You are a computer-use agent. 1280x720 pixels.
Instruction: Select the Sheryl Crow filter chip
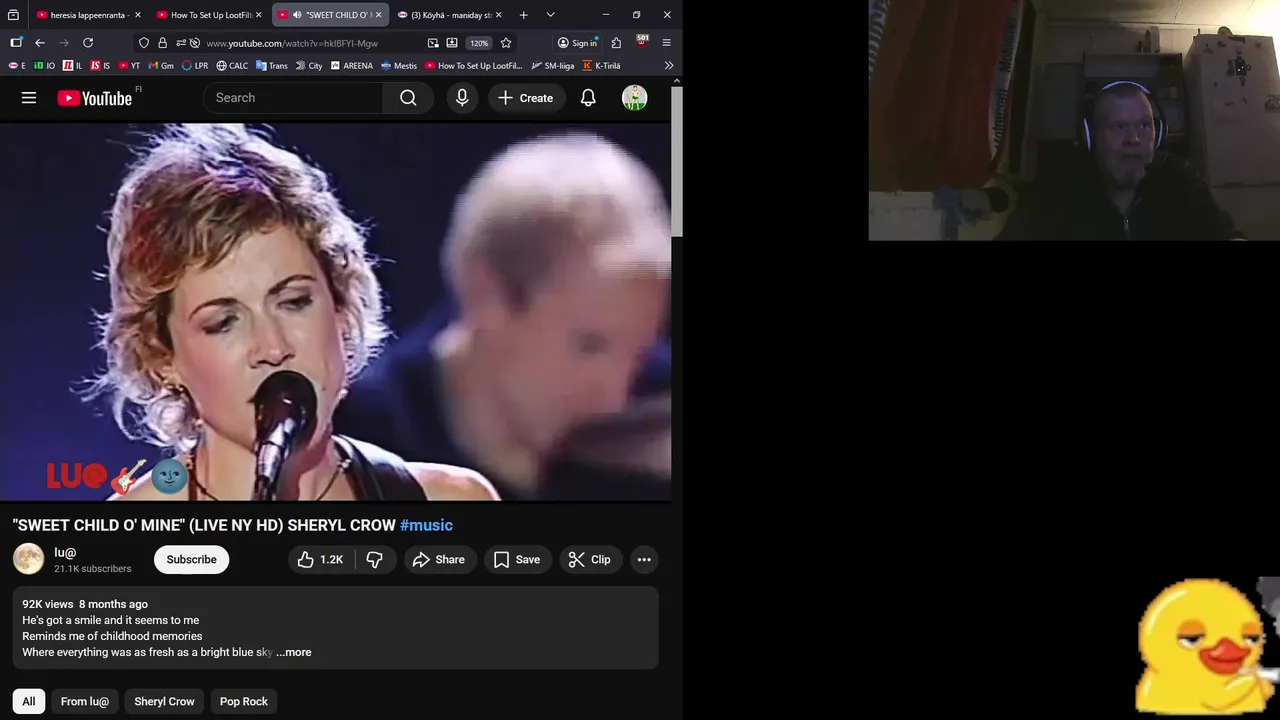(x=165, y=701)
